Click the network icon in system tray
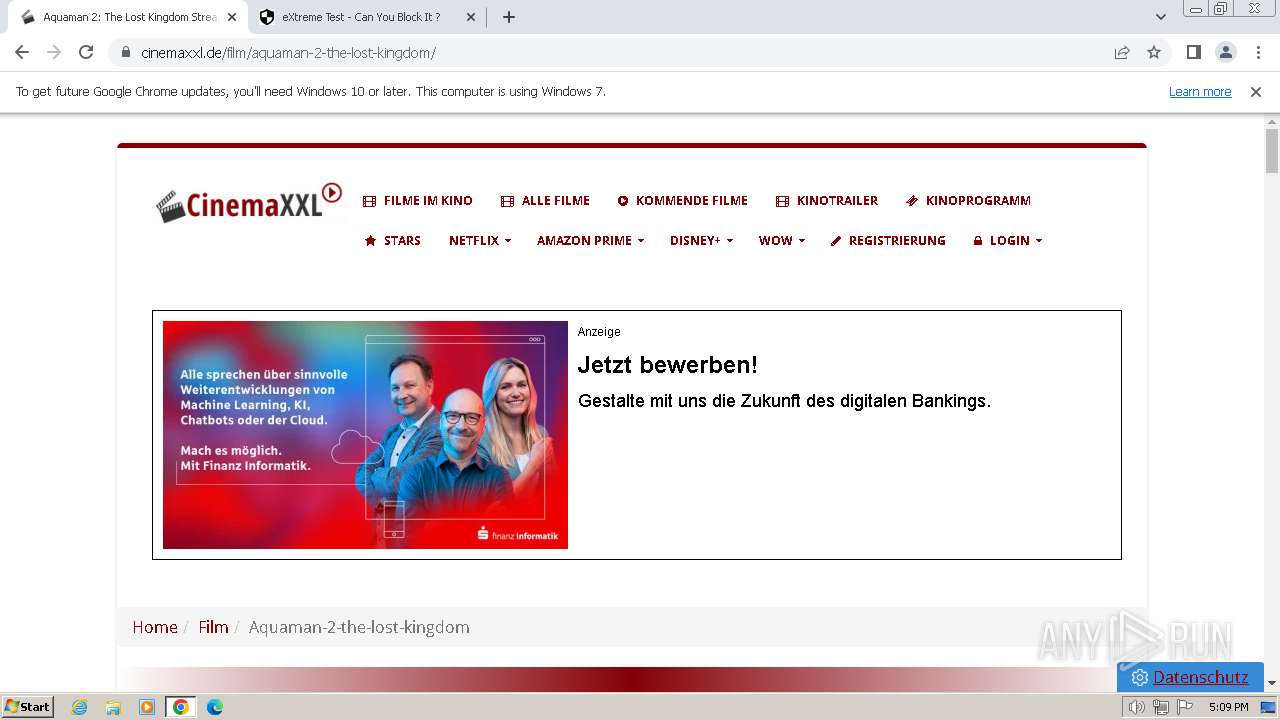 tap(1161, 707)
